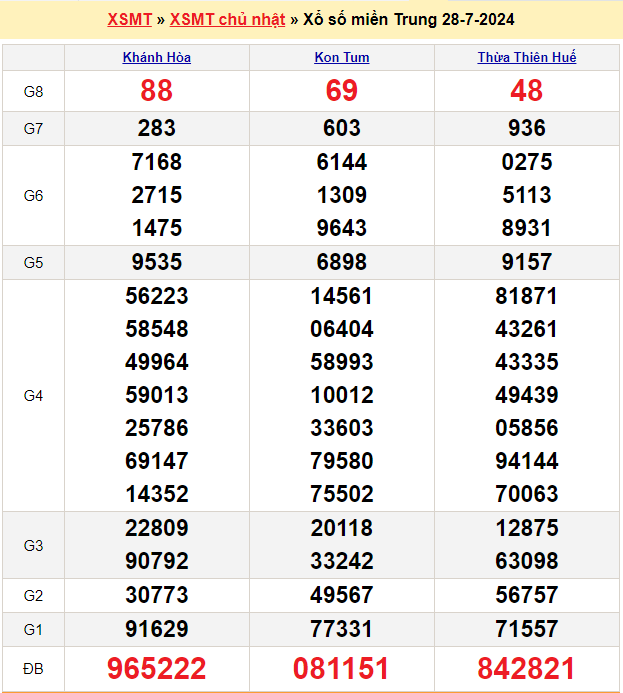
Task: Click the G7 row label
Action: pos(33,128)
